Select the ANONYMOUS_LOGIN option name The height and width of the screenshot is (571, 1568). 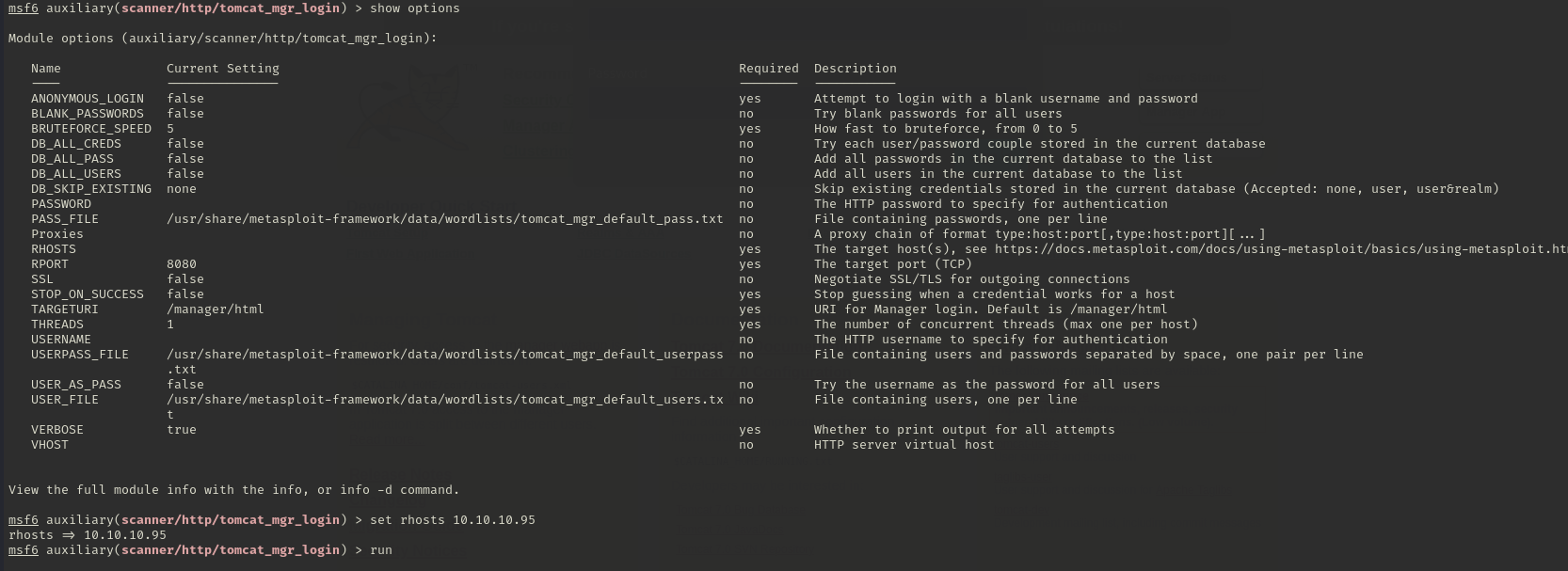click(88, 99)
